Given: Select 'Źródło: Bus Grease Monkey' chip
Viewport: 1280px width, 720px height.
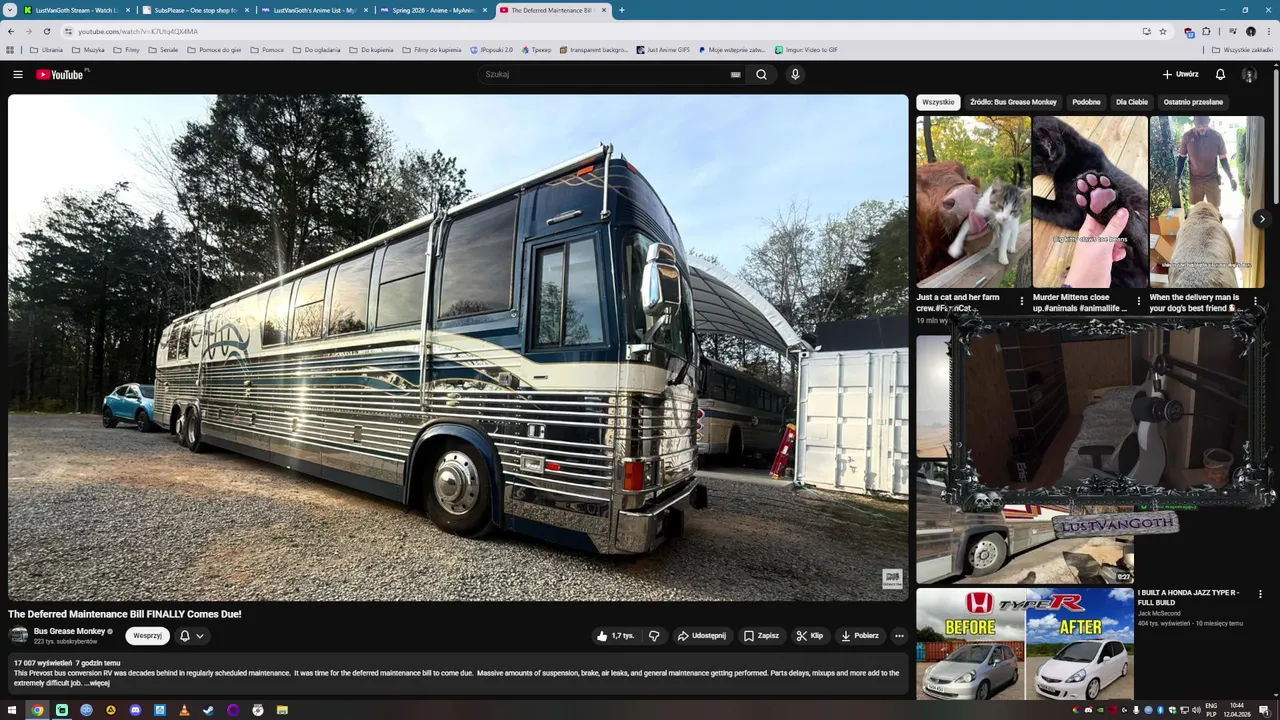Looking at the screenshot, I should coord(1013,102).
